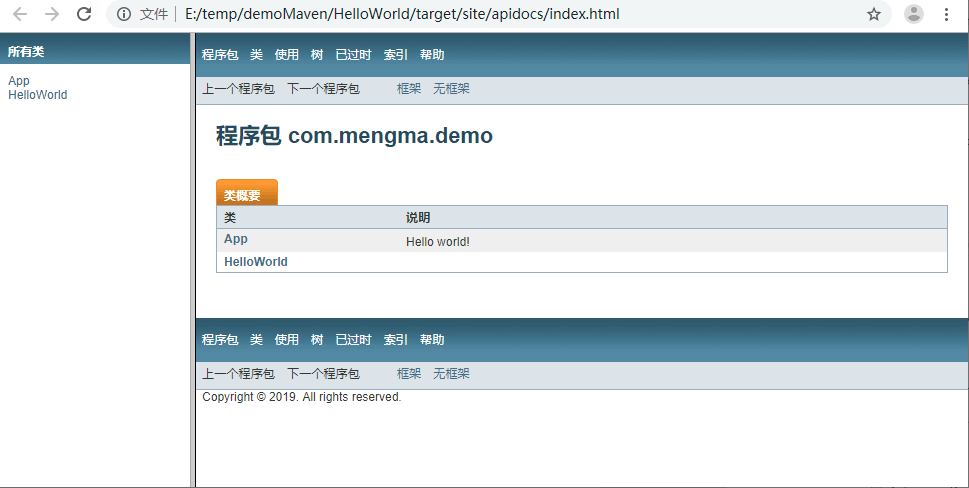Click 框架 link below top navigation
Image resolution: width=969 pixels, height=488 pixels.
[x=409, y=89]
